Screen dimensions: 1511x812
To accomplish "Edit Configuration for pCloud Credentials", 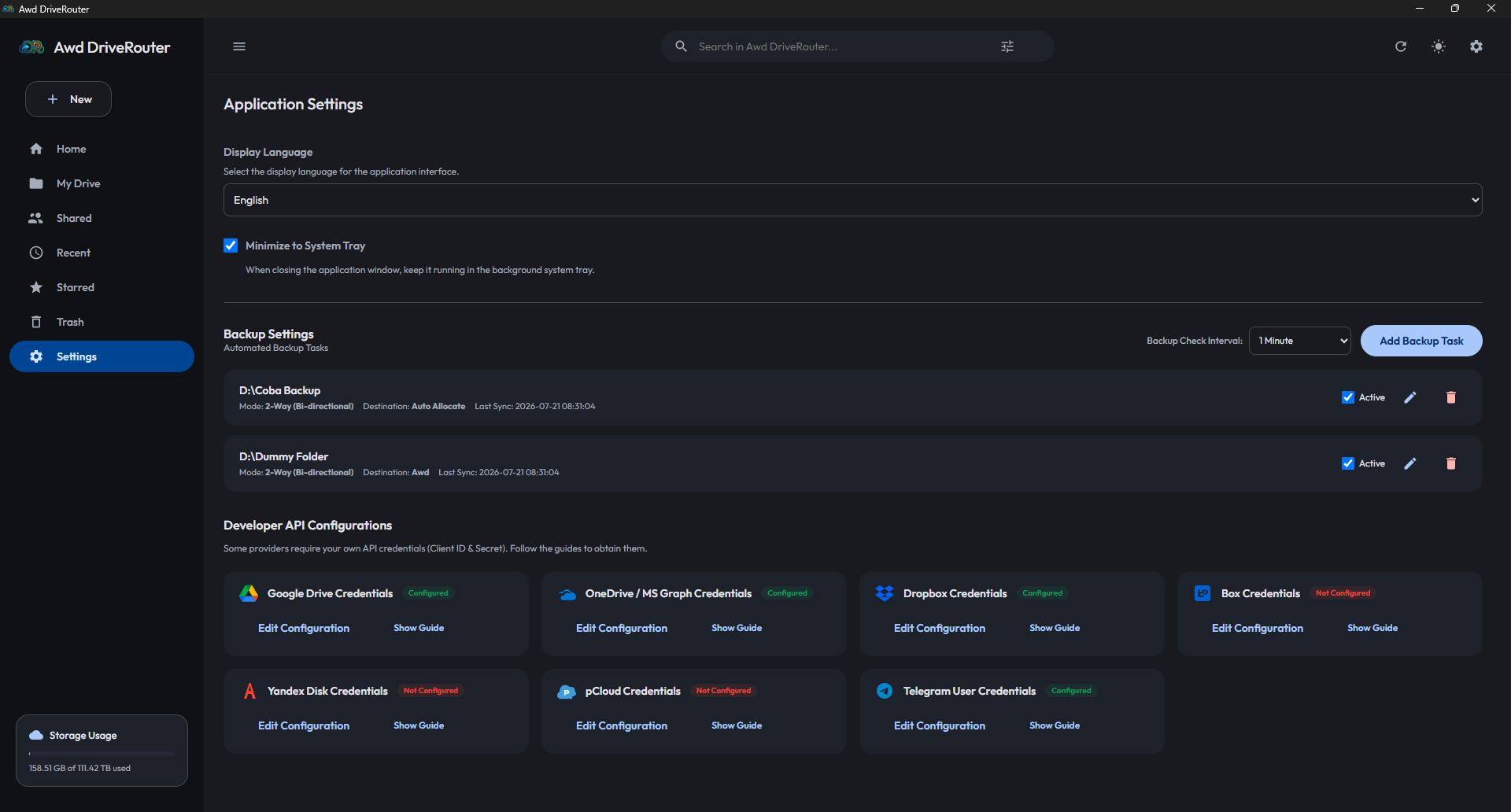I will 622,725.
